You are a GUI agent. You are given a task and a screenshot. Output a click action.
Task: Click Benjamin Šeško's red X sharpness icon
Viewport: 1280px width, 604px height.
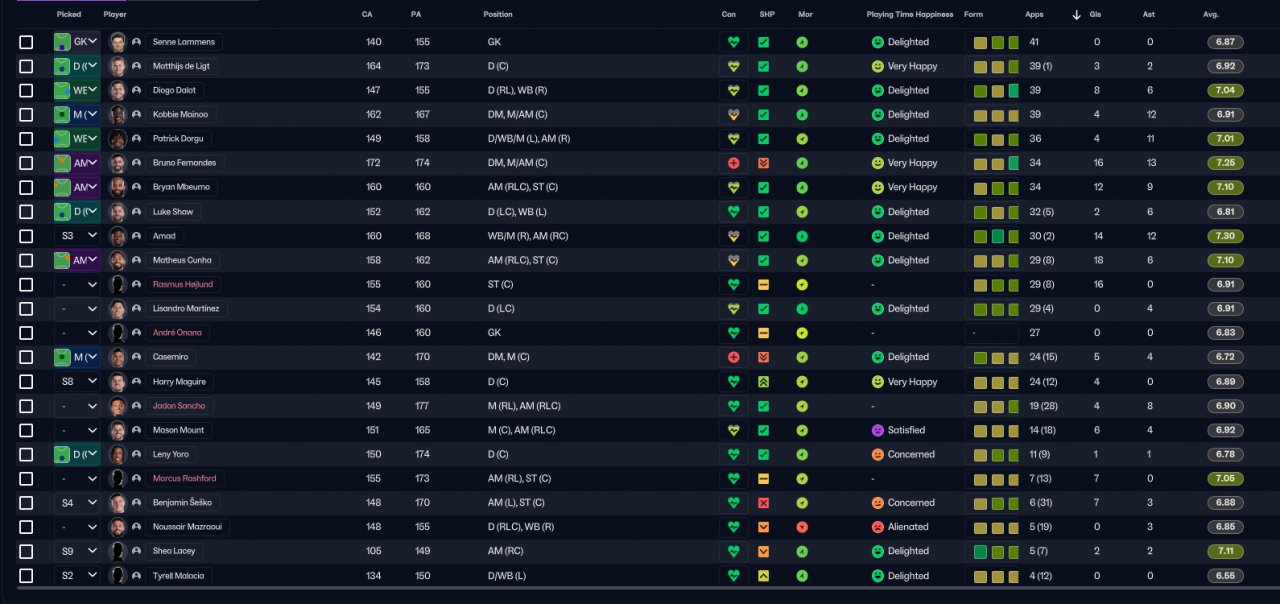763,503
